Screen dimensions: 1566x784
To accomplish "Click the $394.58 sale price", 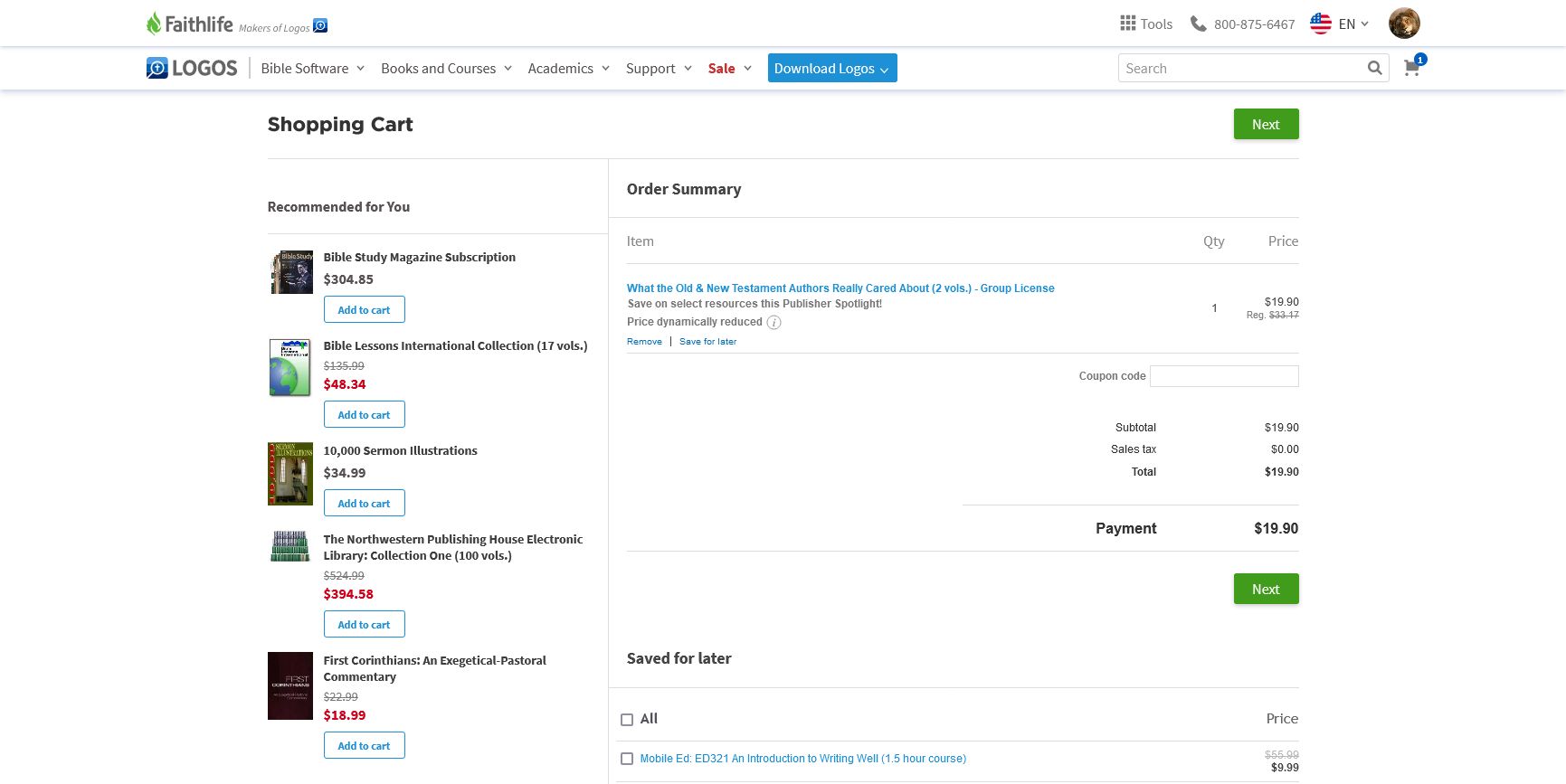I will click(348, 594).
